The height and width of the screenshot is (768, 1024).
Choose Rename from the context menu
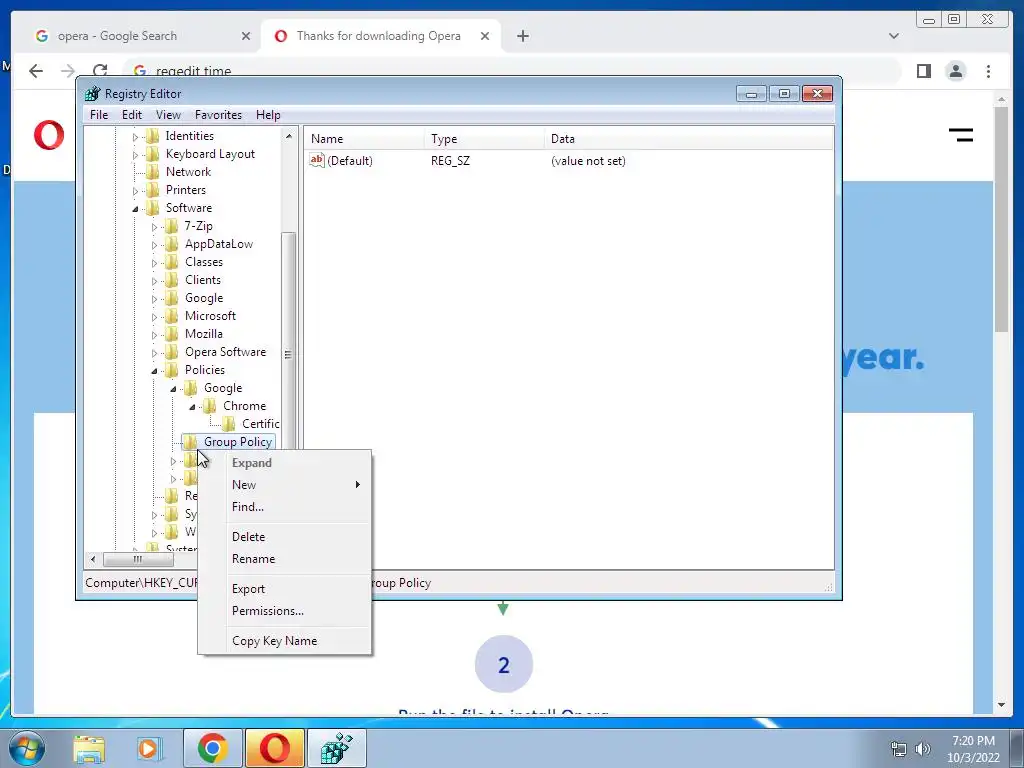253,559
